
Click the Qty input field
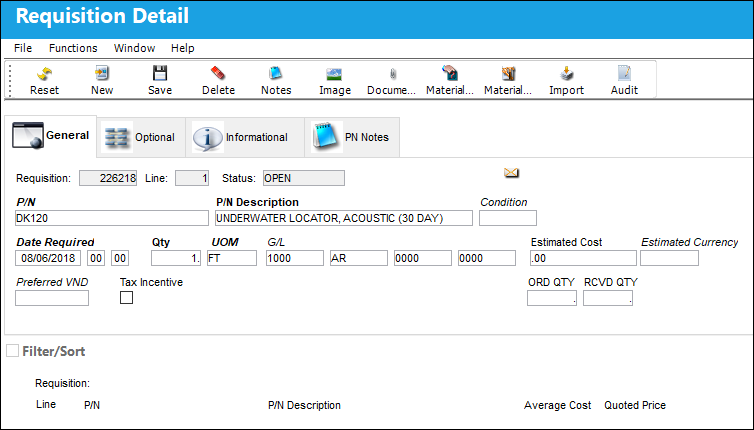(x=176, y=258)
